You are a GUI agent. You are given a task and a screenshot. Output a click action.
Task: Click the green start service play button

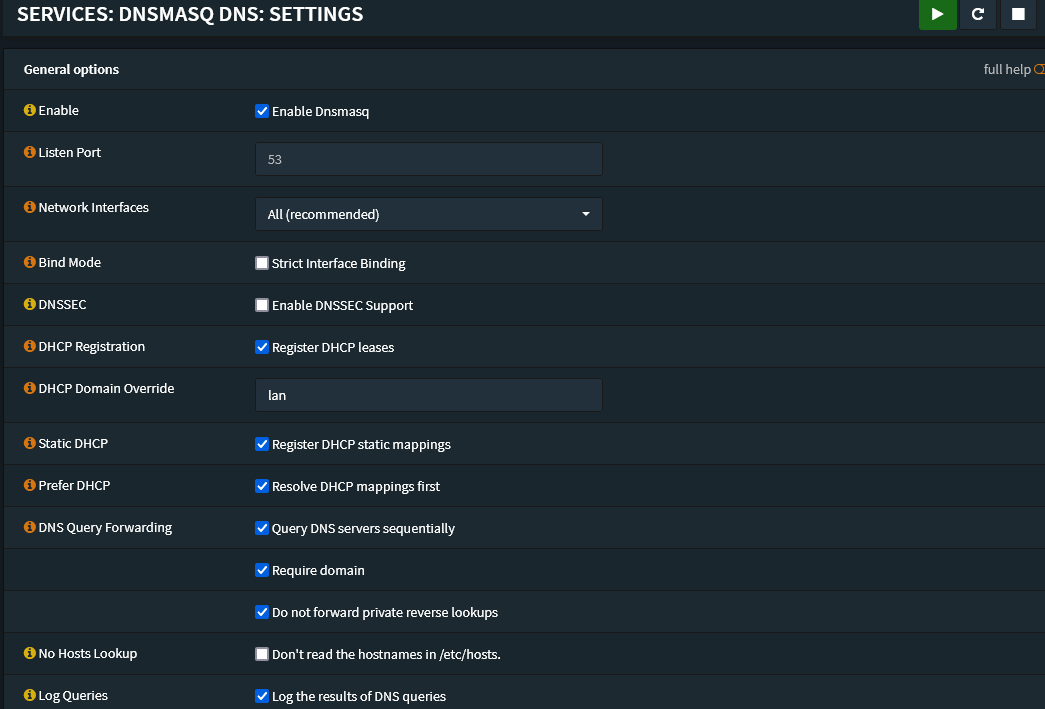point(937,14)
